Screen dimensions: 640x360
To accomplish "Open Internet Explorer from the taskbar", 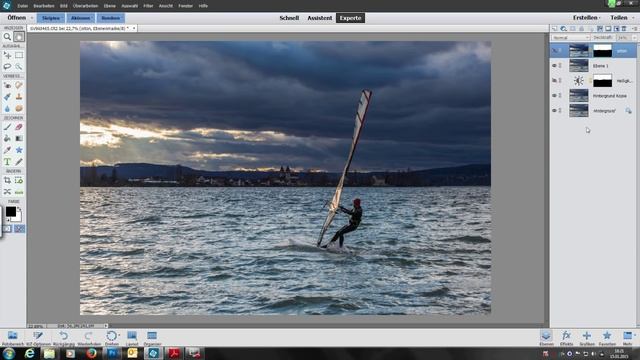I will point(29,353).
